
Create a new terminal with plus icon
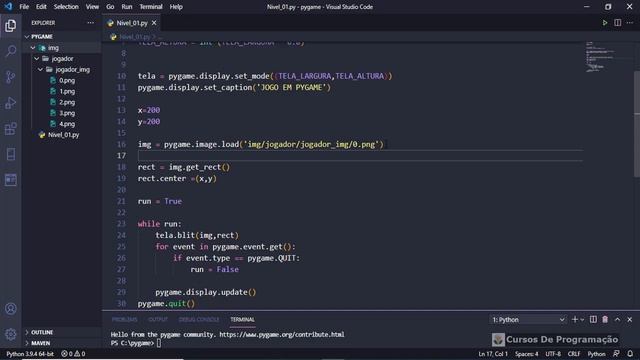tap(575, 320)
